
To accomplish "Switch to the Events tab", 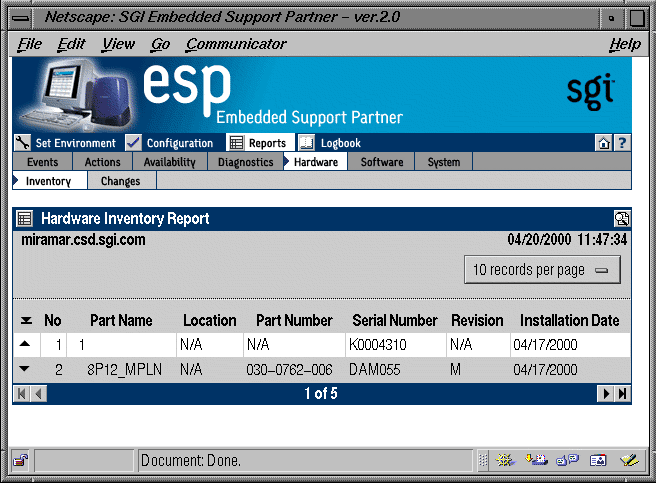I will point(43,162).
